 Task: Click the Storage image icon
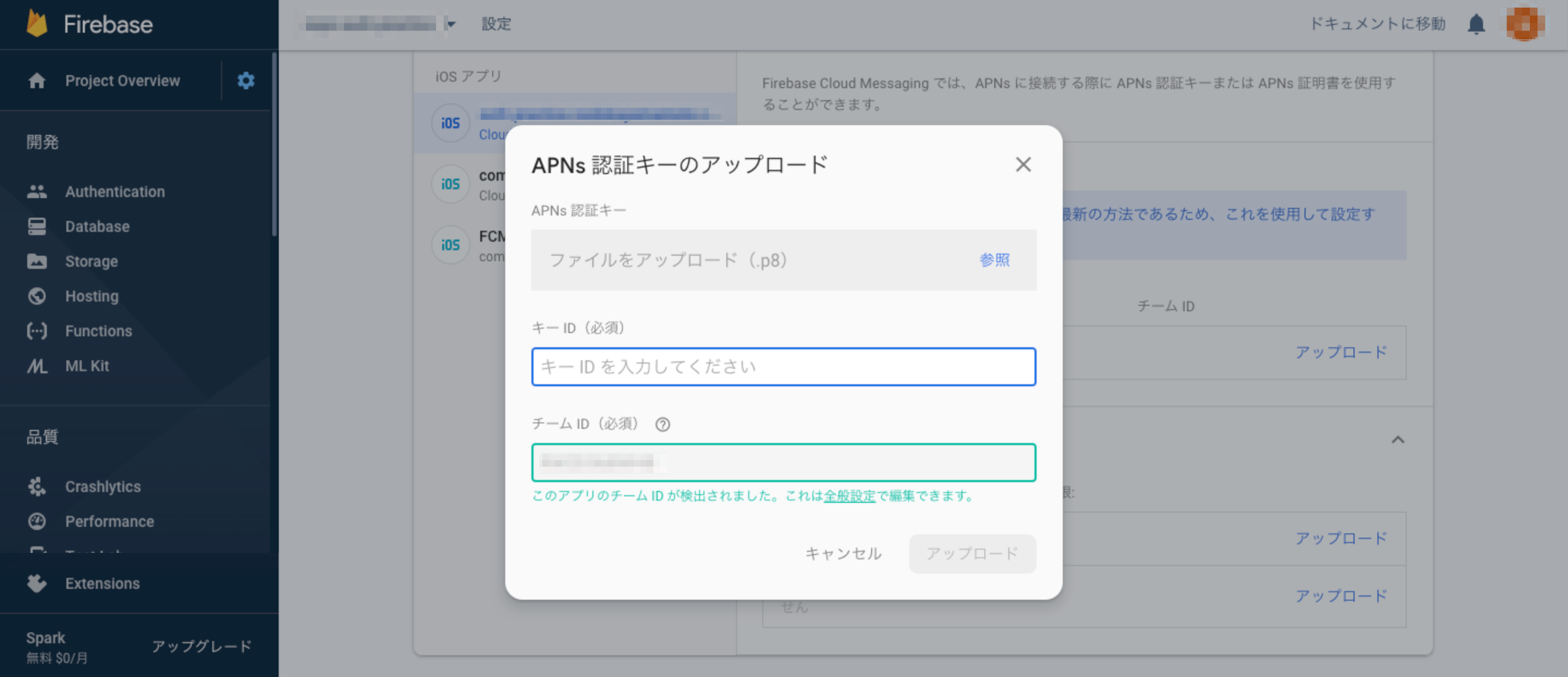[37, 261]
